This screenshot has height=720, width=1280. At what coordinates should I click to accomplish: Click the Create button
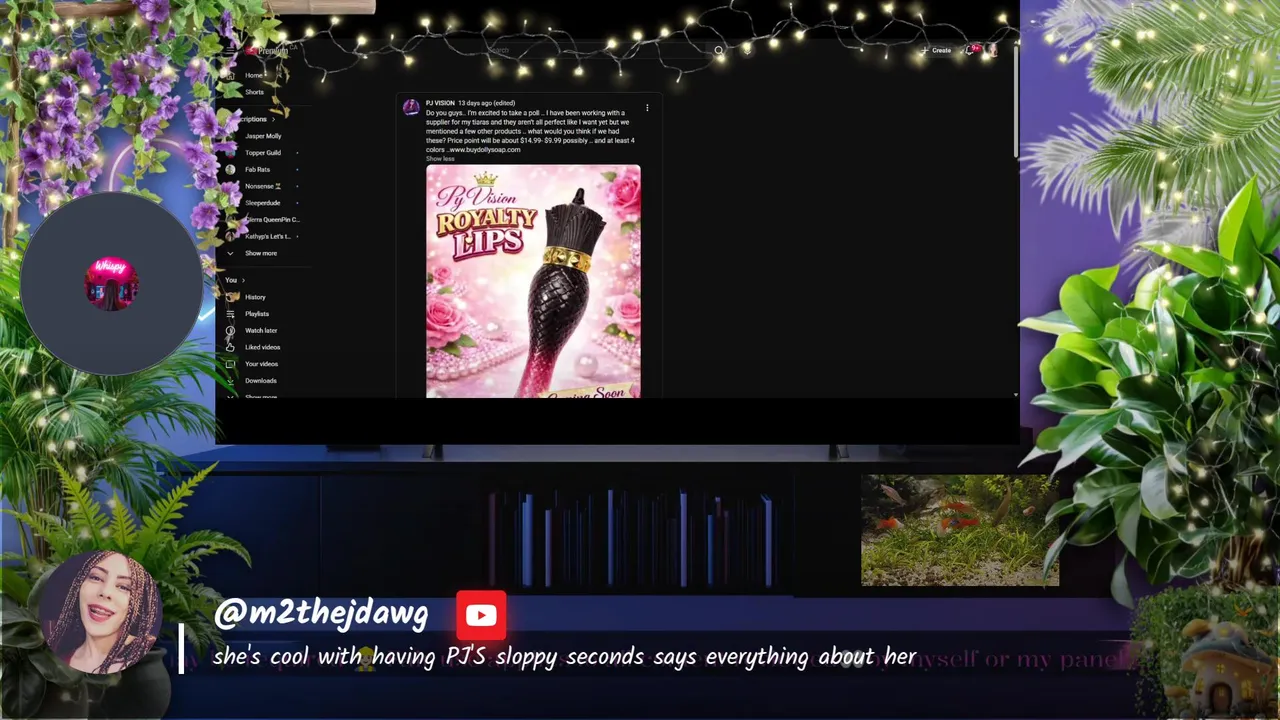937,50
